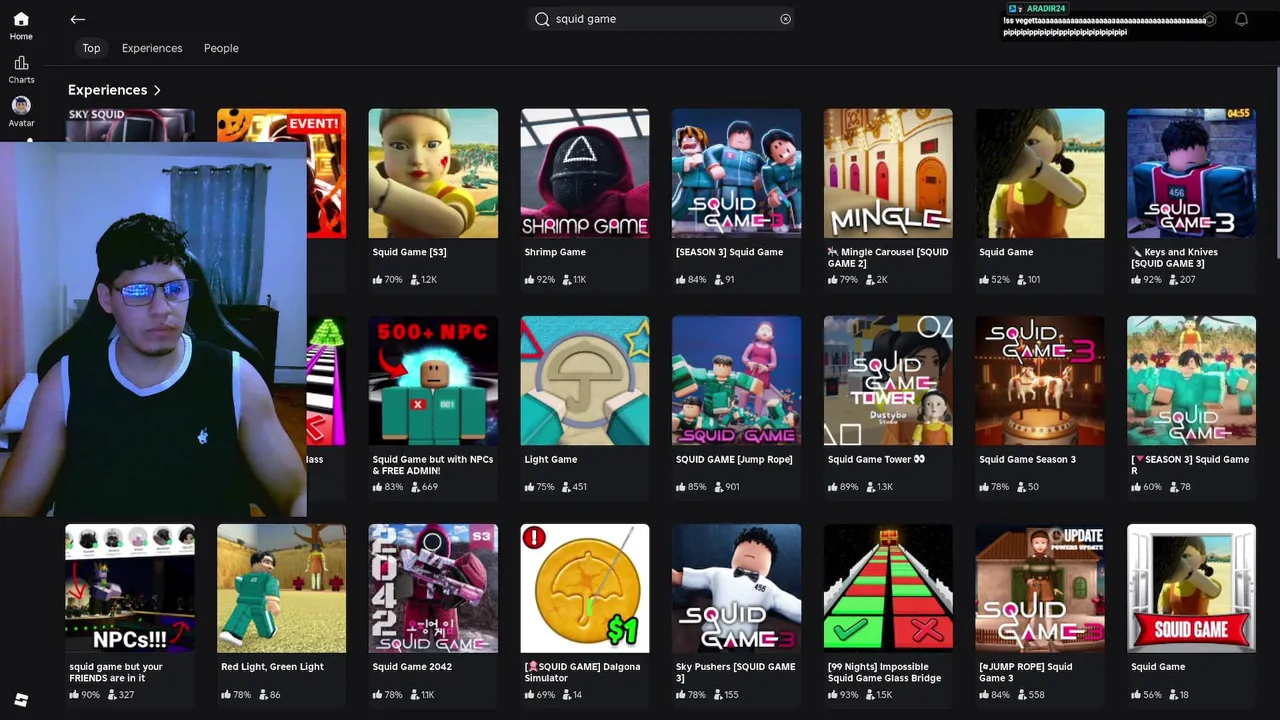Click Red Light, Green Light title text
Image resolution: width=1280 pixels, height=720 pixels.
pyautogui.click(x=272, y=667)
